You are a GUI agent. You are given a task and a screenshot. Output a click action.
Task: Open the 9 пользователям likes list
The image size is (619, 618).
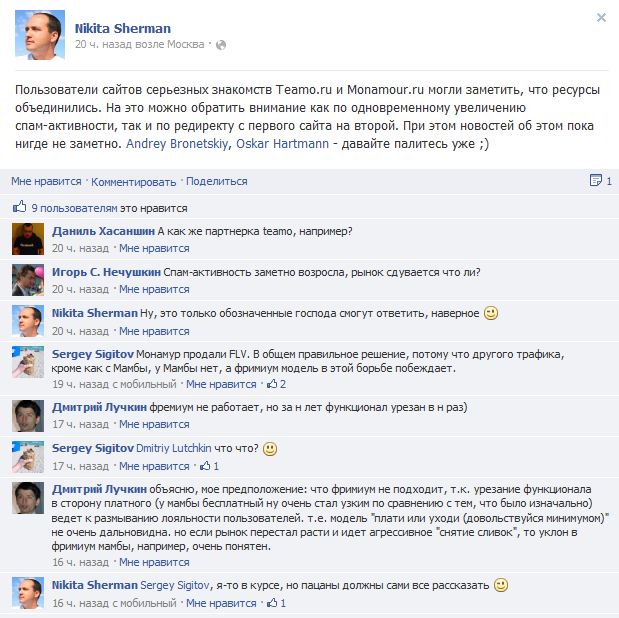tap(75, 208)
